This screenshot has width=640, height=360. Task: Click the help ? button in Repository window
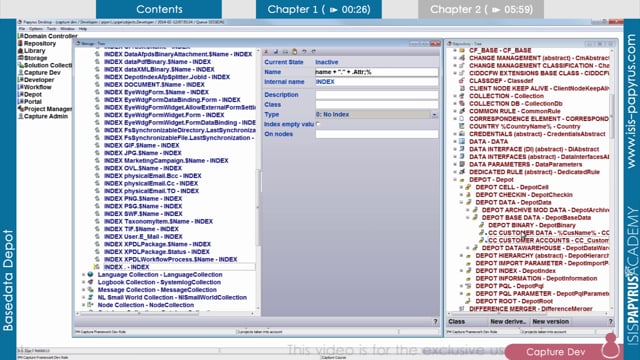[611, 322]
